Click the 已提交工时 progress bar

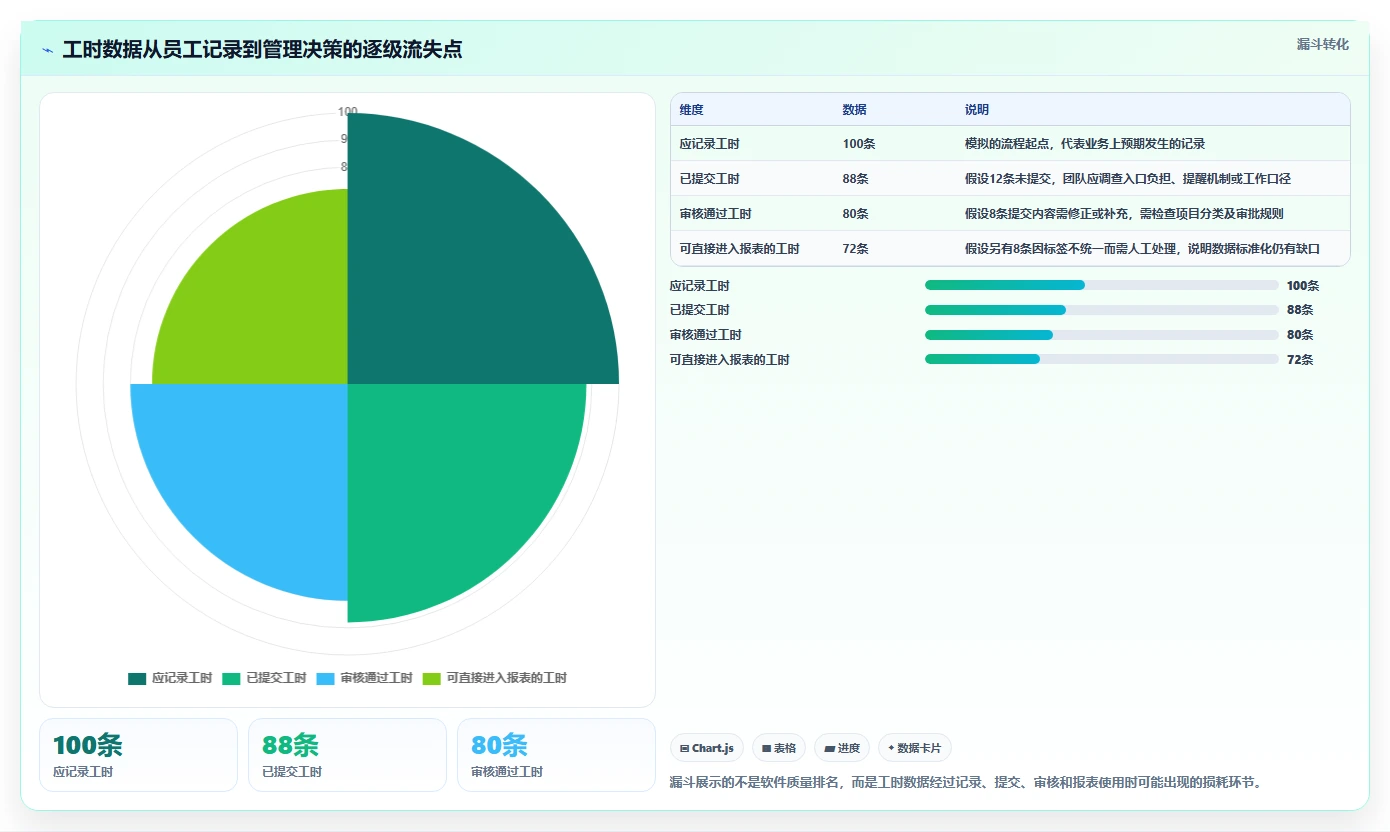[1101, 310]
